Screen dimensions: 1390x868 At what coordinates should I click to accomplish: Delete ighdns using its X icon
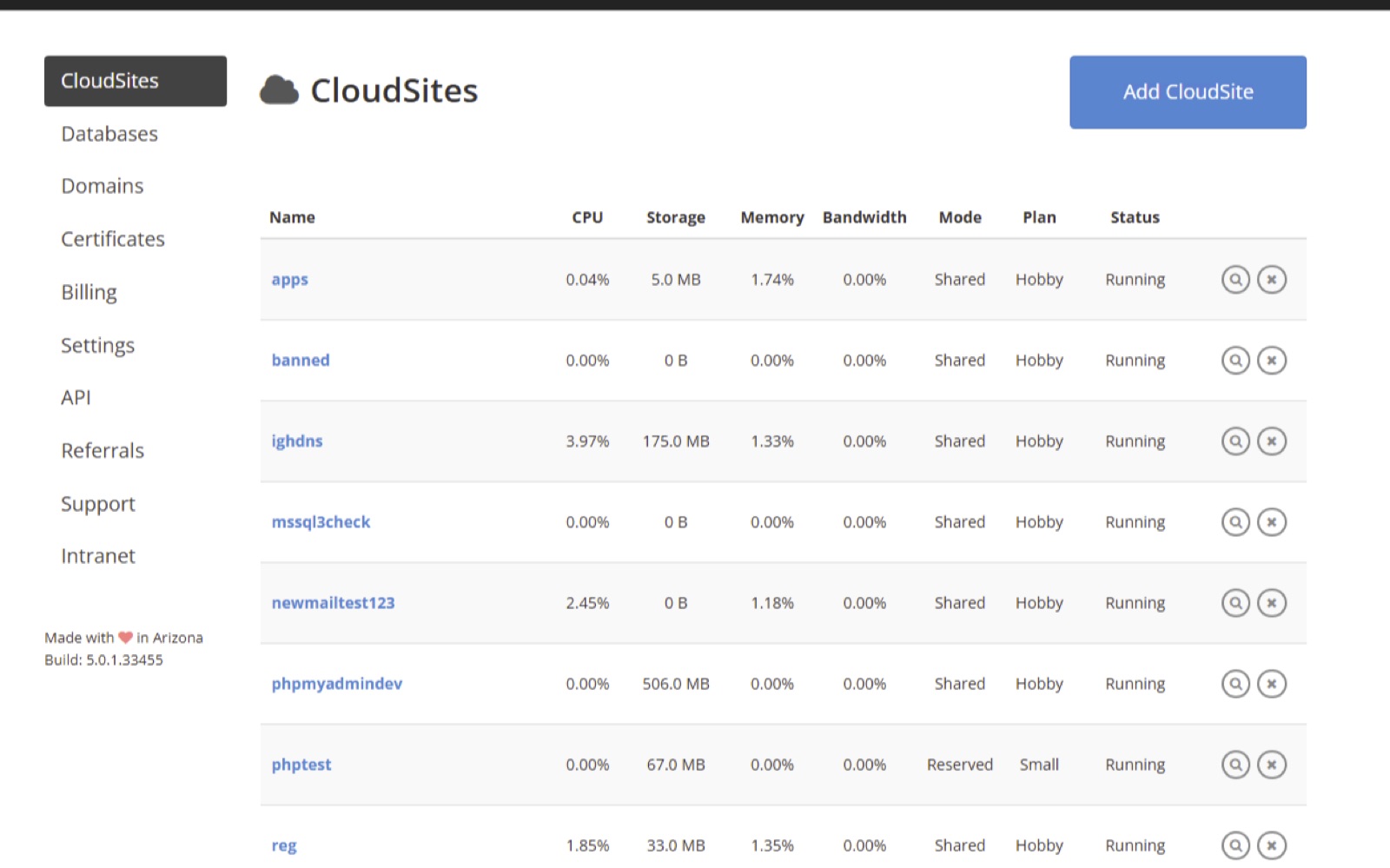(x=1272, y=441)
